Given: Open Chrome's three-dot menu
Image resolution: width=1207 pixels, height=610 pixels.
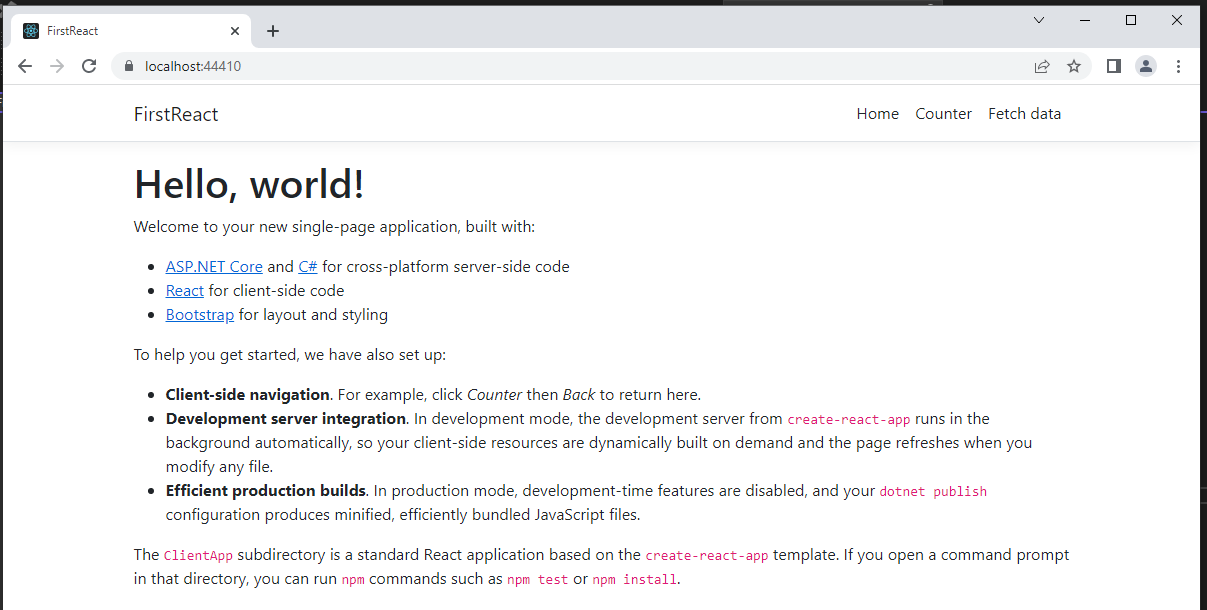Looking at the screenshot, I should [x=1178, y=66].
